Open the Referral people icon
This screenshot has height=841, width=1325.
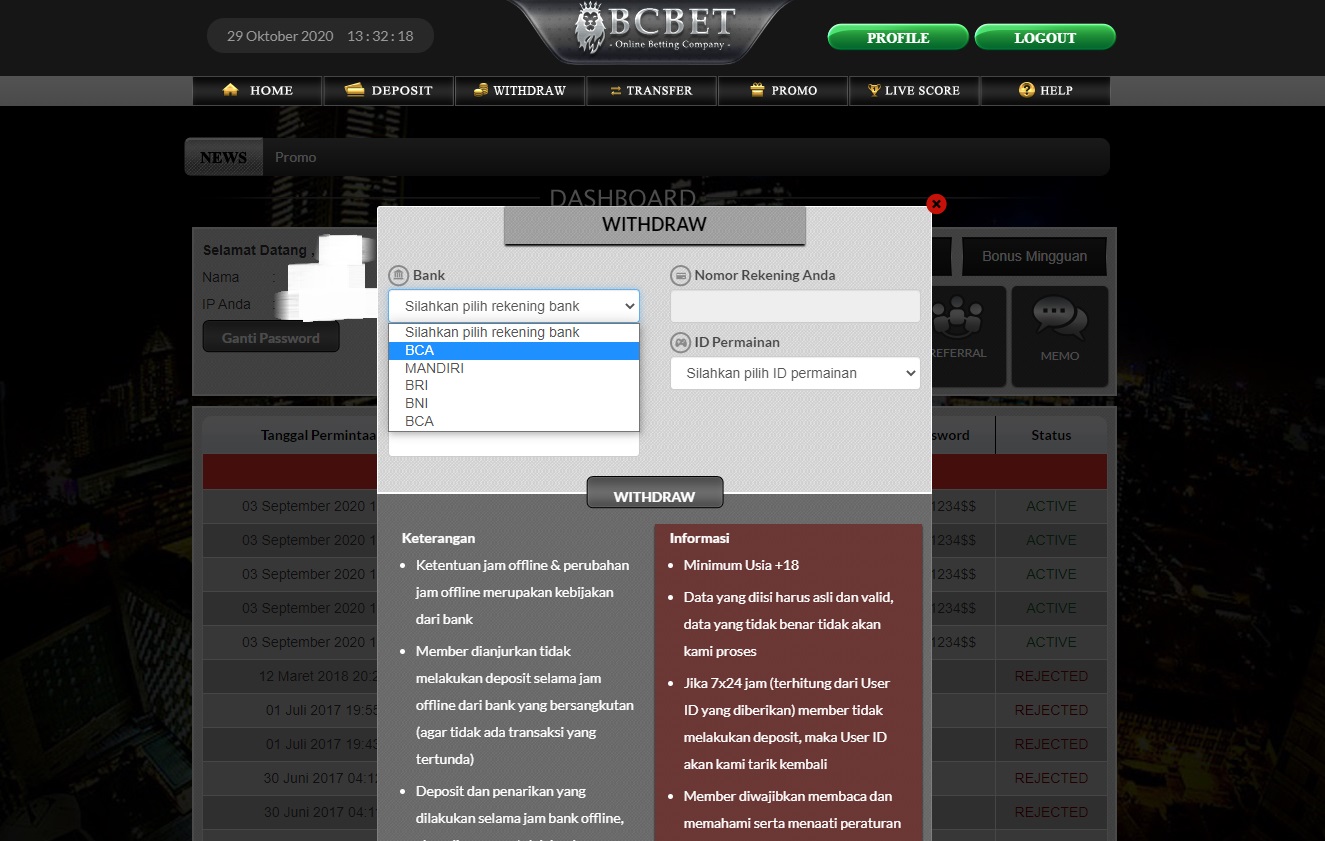(x=957, y=319)
